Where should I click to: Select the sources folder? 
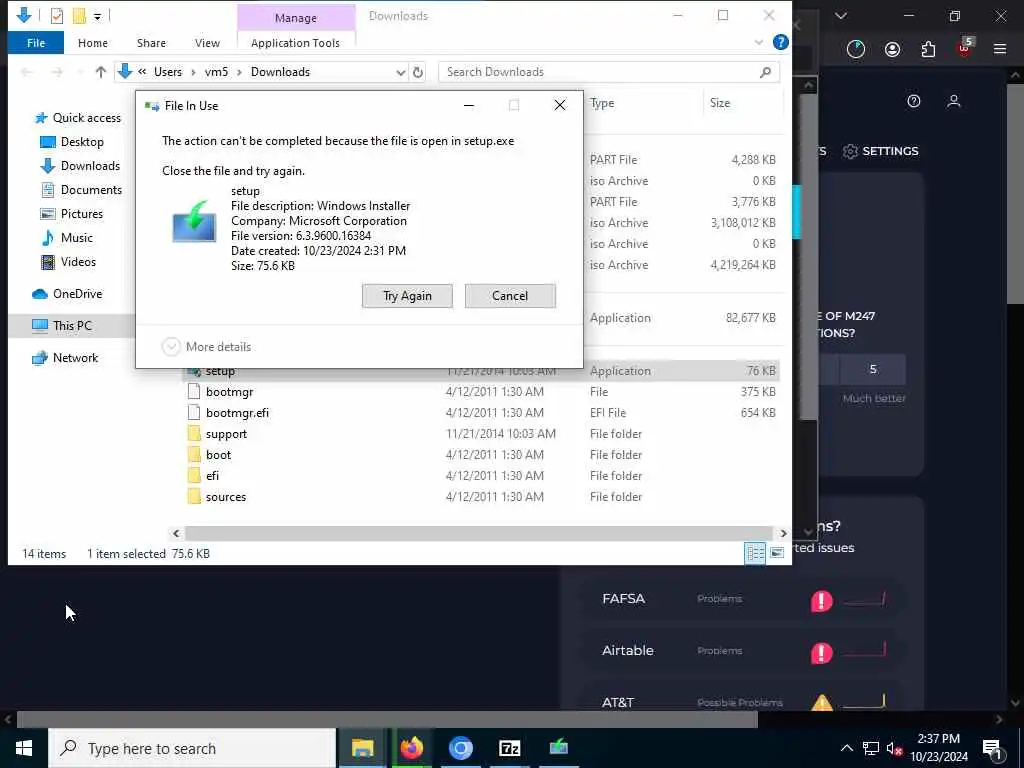225,497
